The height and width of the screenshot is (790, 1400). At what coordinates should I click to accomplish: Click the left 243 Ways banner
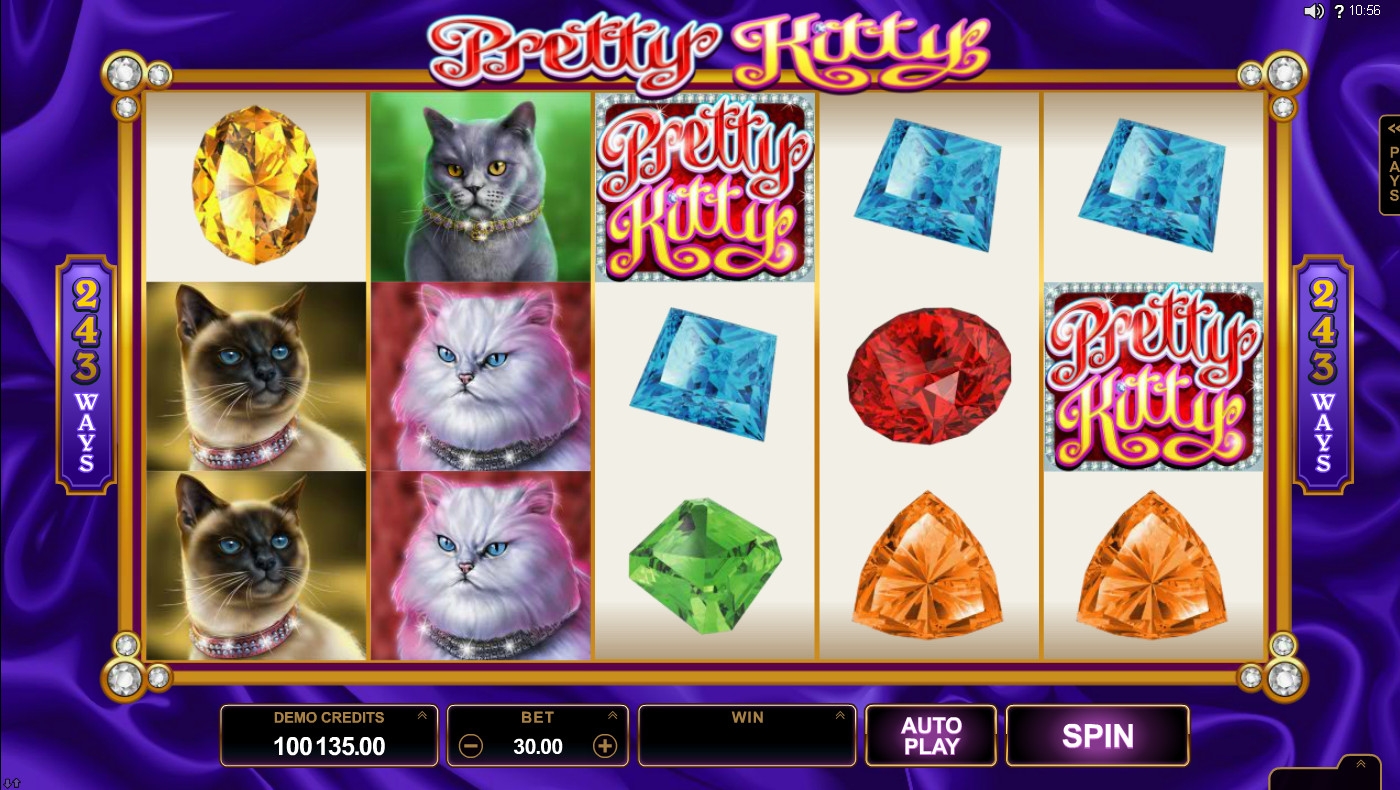coord(87,375)
